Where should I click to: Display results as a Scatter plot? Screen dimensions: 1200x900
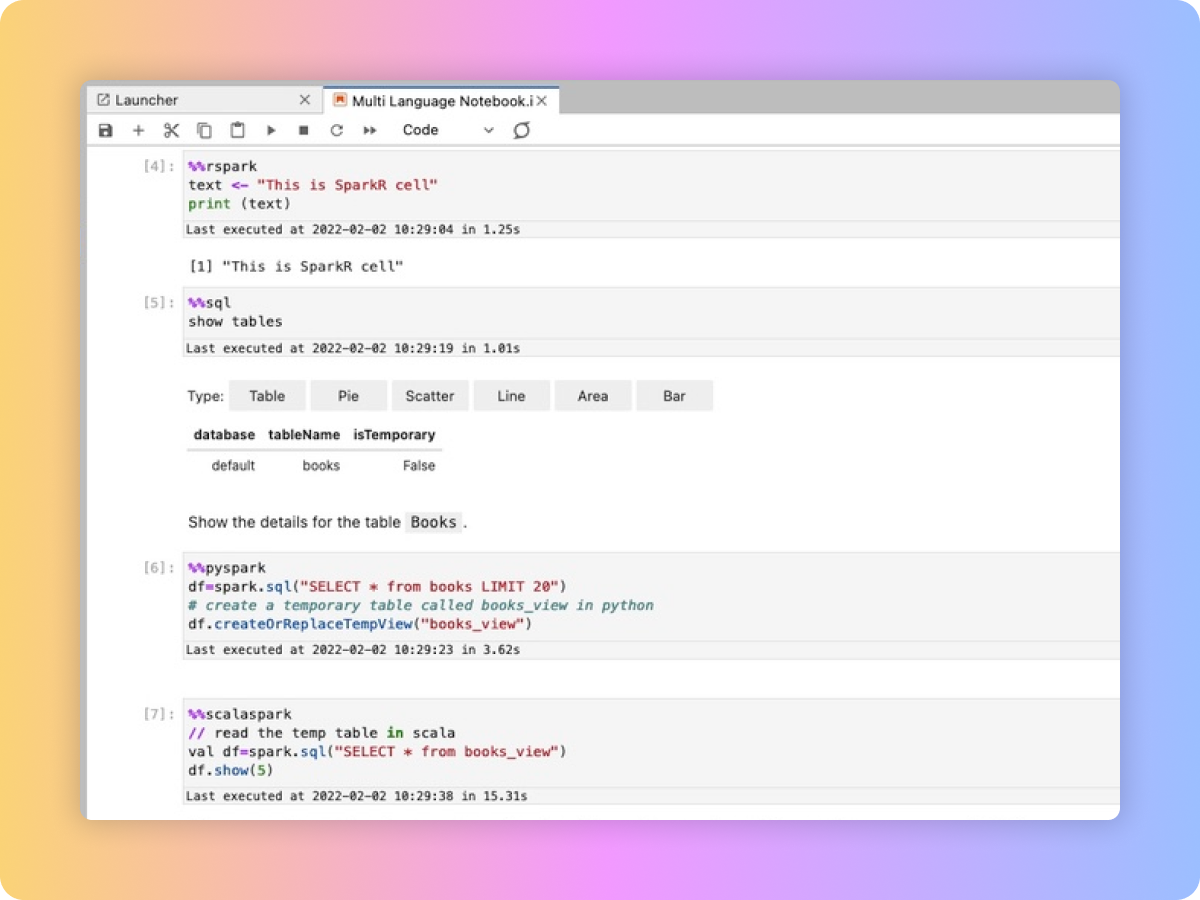point(429,395)
